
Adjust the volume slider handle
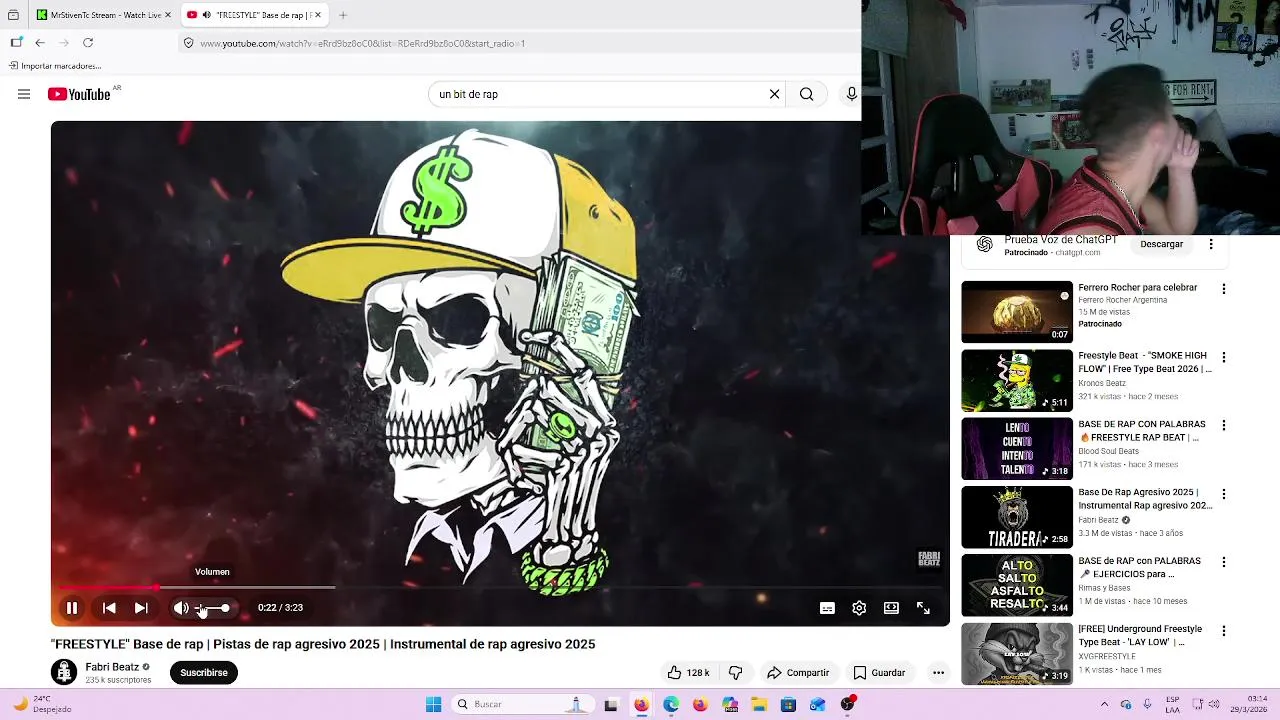coord(225,608)
